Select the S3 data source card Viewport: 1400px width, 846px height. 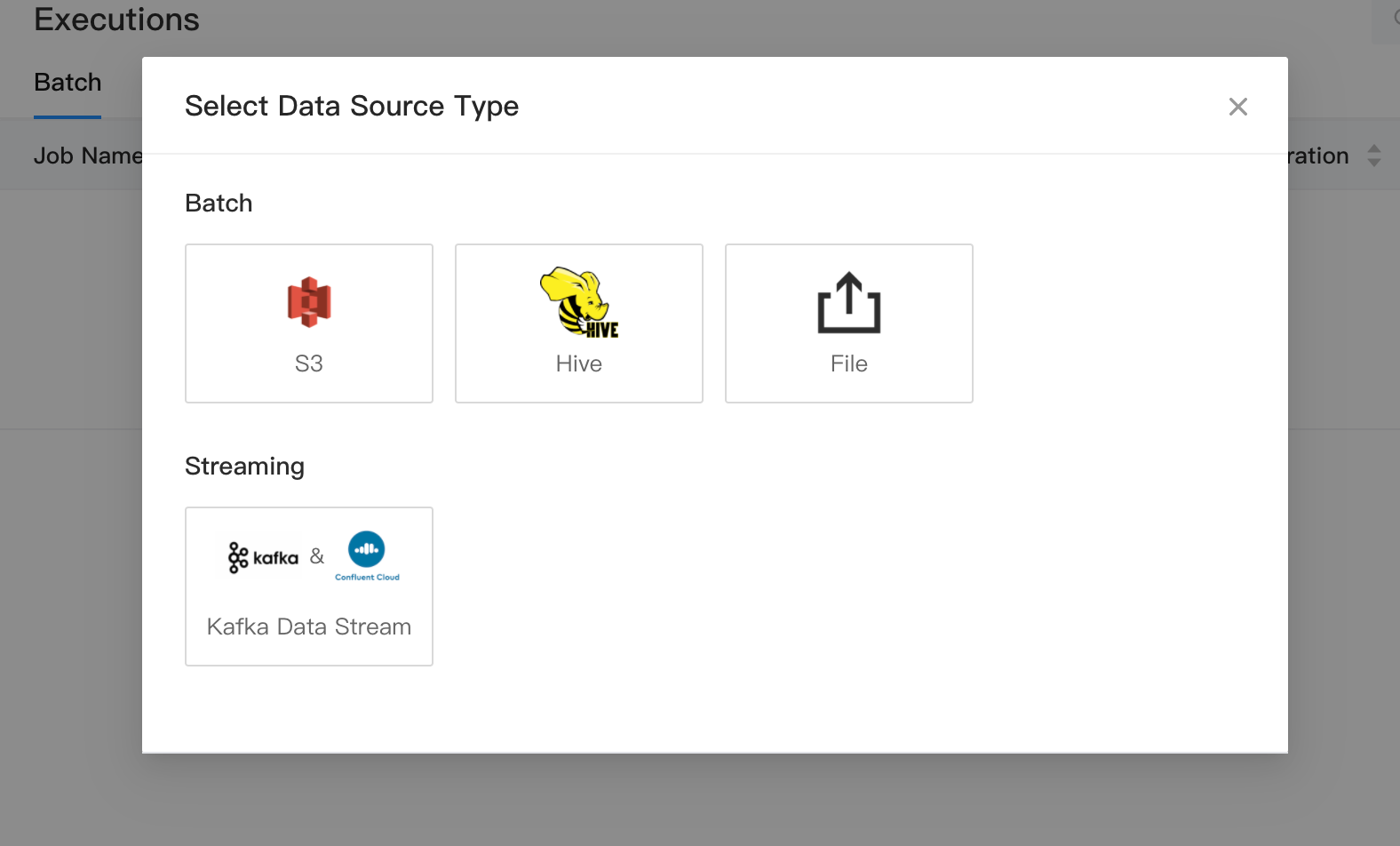[309, 323]
